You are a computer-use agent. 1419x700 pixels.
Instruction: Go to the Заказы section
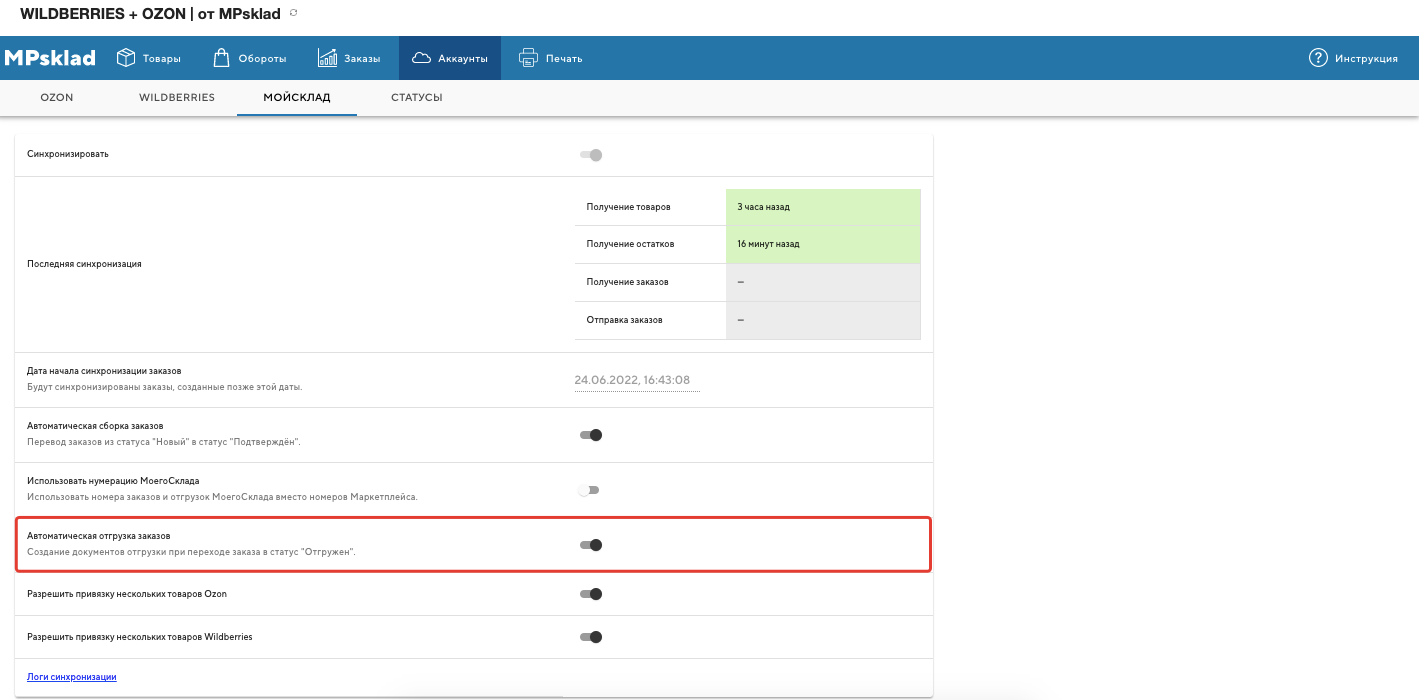click(x=349, y=58)
